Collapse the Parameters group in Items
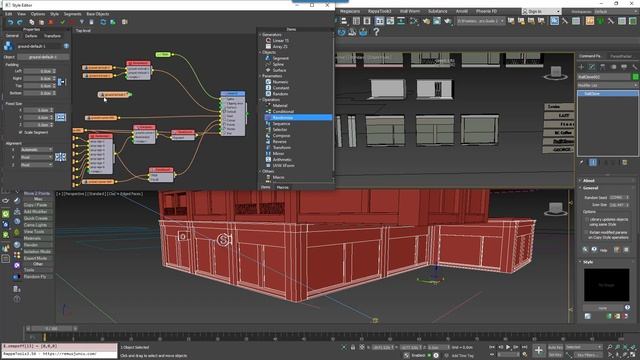 pos(260,76)
